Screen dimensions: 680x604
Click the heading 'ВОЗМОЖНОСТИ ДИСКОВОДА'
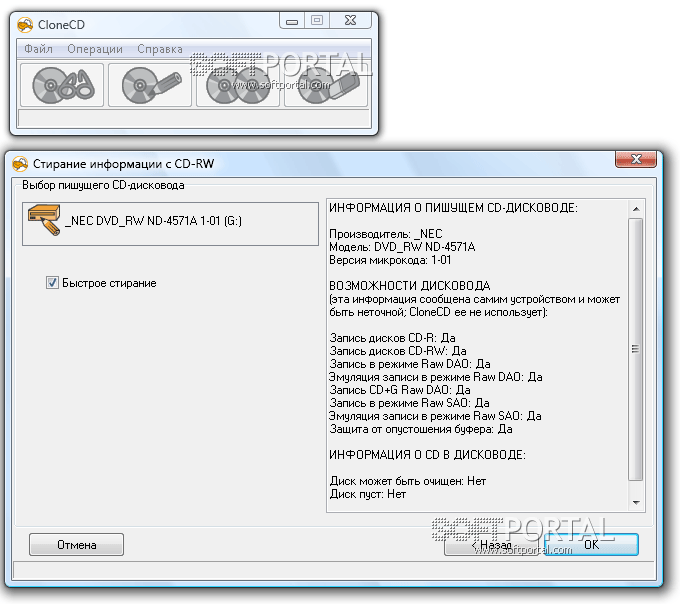[409, 286]
